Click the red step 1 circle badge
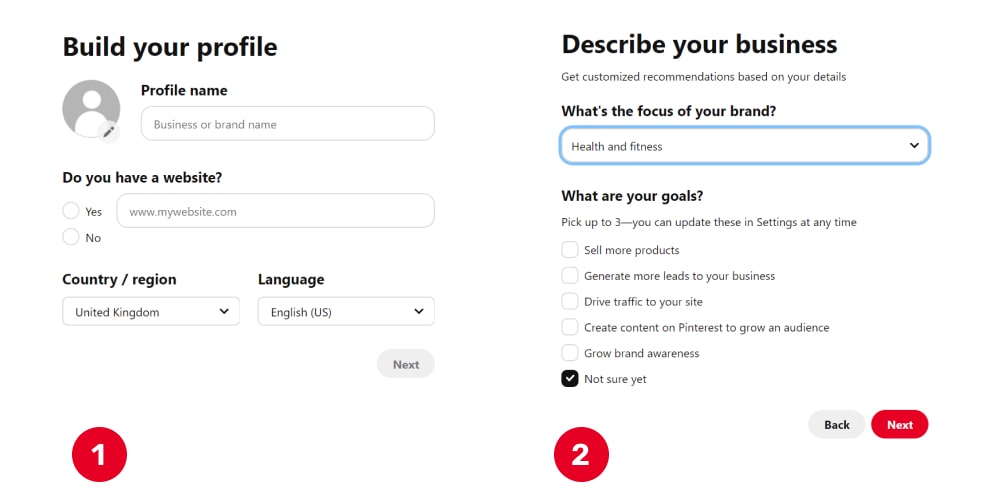 click(x=99, y=454)
